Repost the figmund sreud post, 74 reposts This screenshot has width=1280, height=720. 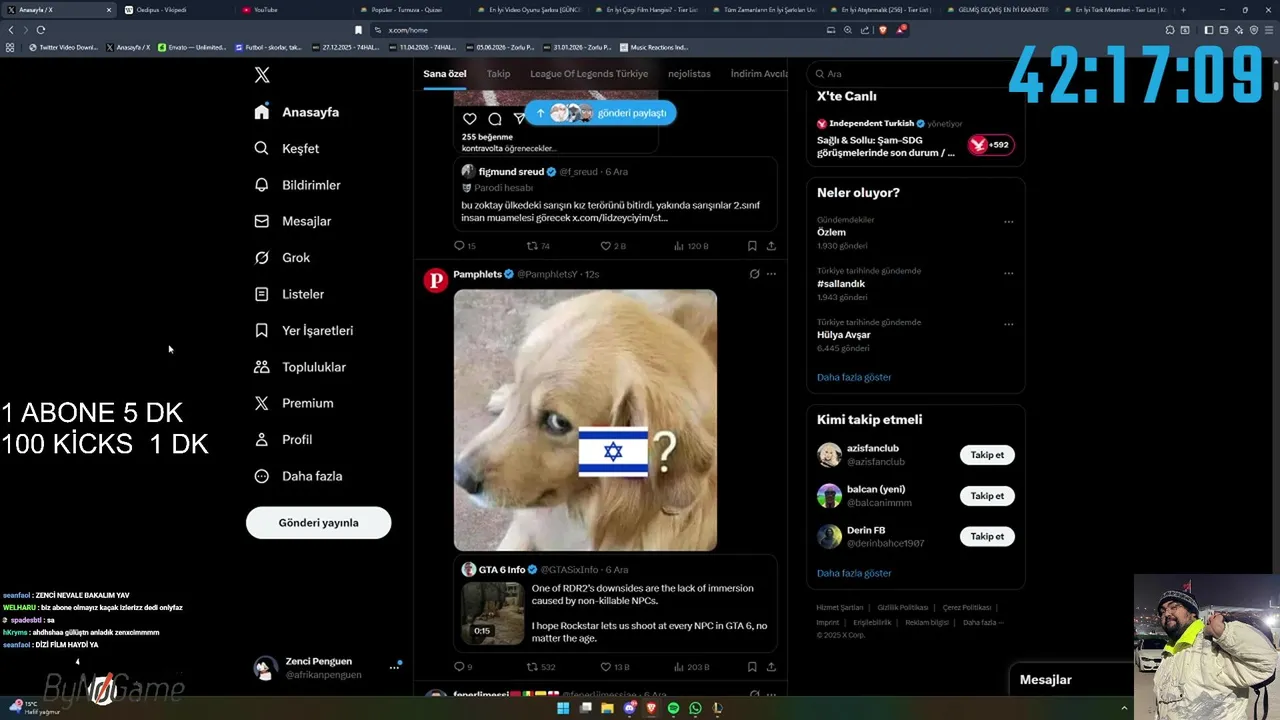(538, 245)
